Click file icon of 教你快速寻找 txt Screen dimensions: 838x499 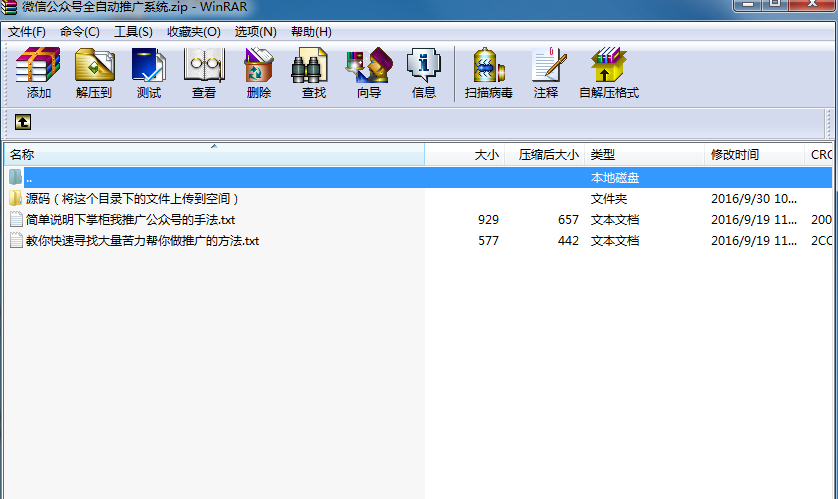(x=16, y=240)
